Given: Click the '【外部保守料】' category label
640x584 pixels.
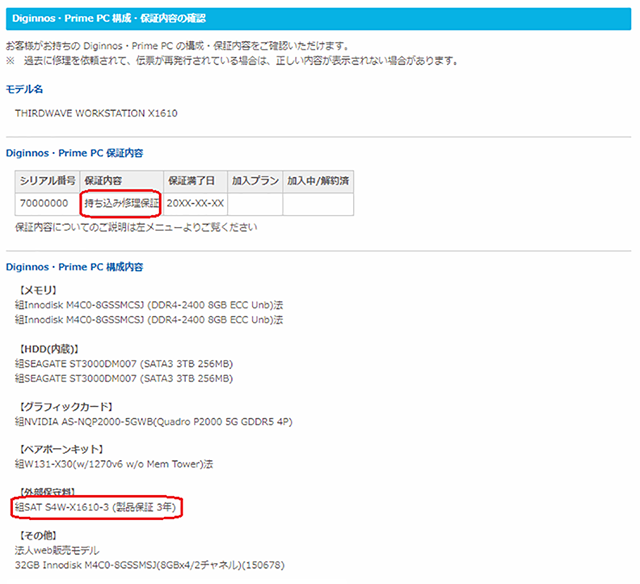Looking at the screenshot, I should click(47, 491).
